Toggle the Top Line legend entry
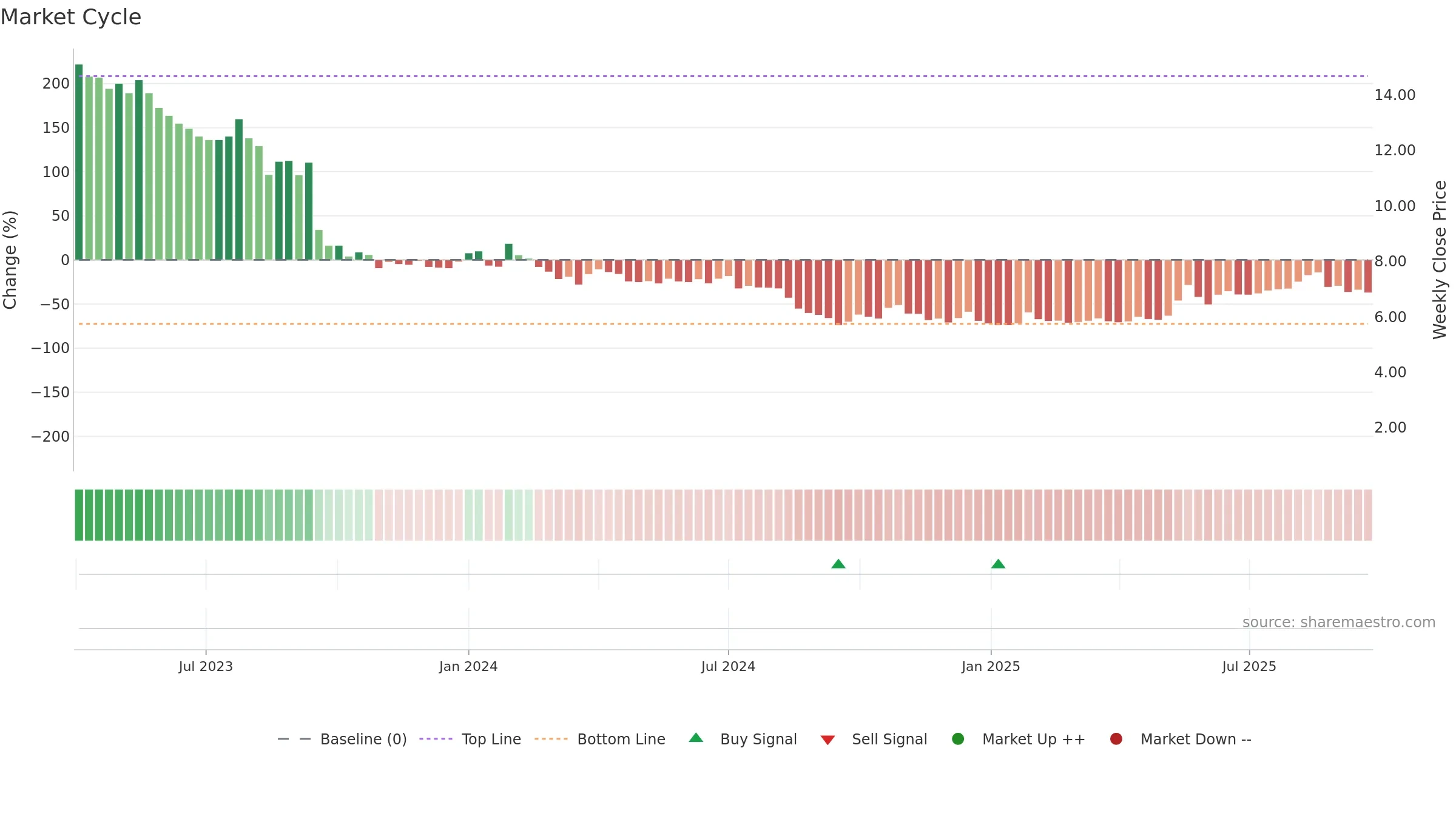Viewport: 1456px width, 819px height. 470,739
